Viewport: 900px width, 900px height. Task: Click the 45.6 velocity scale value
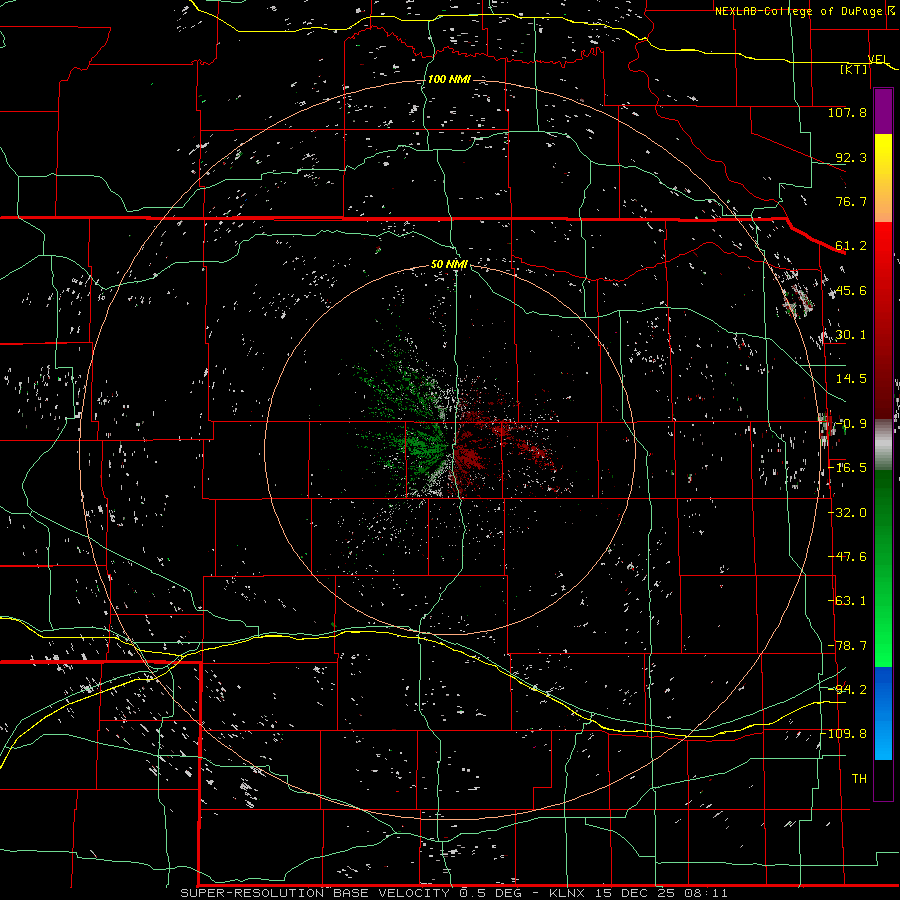click(851, 290)
